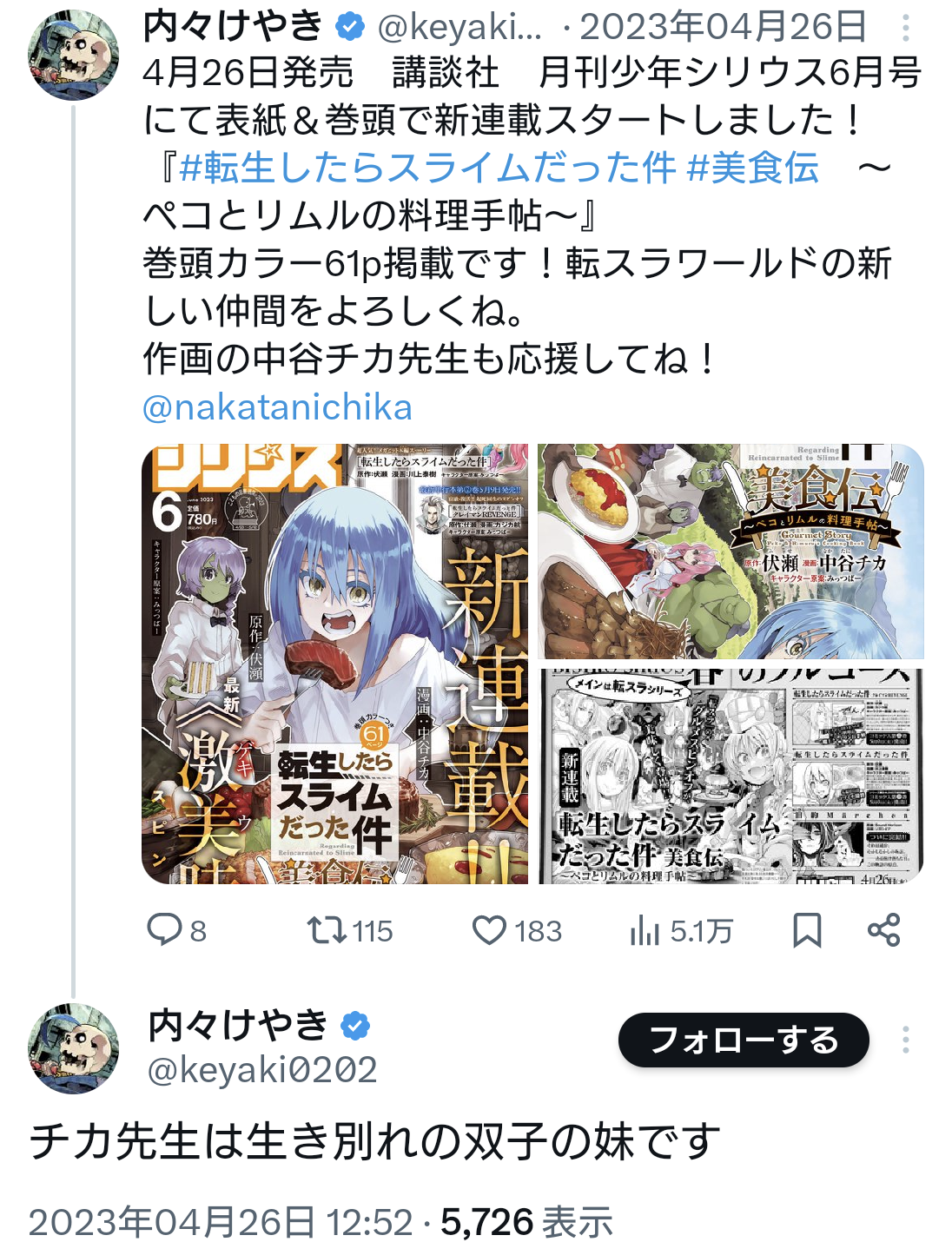
Task: Follow 内々けやき with フォローする button
Action: (744, 1040)
